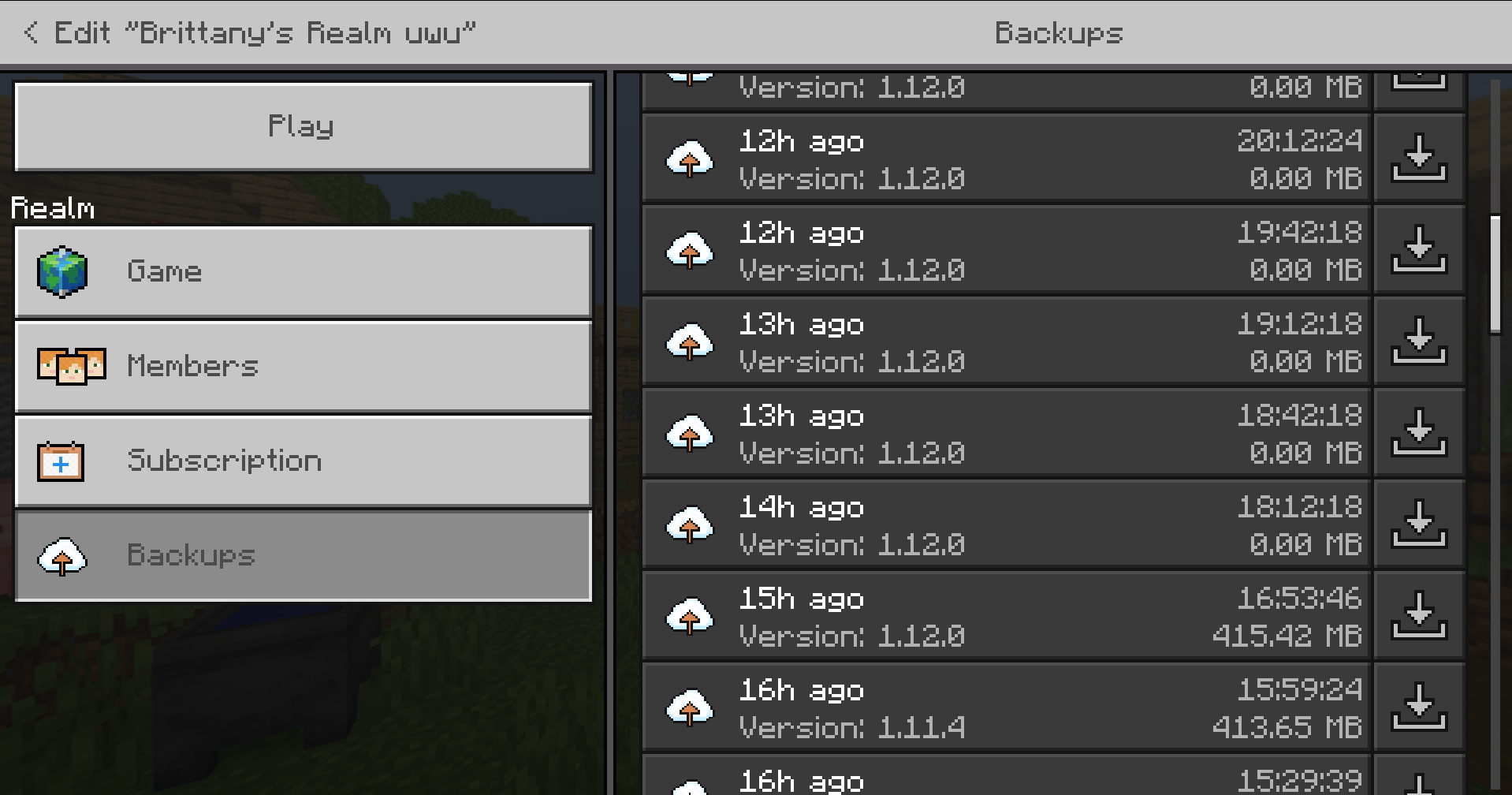Download the backup from 18:42:18
Viewport: 1512px width, 795px height.
(1419, 432)
